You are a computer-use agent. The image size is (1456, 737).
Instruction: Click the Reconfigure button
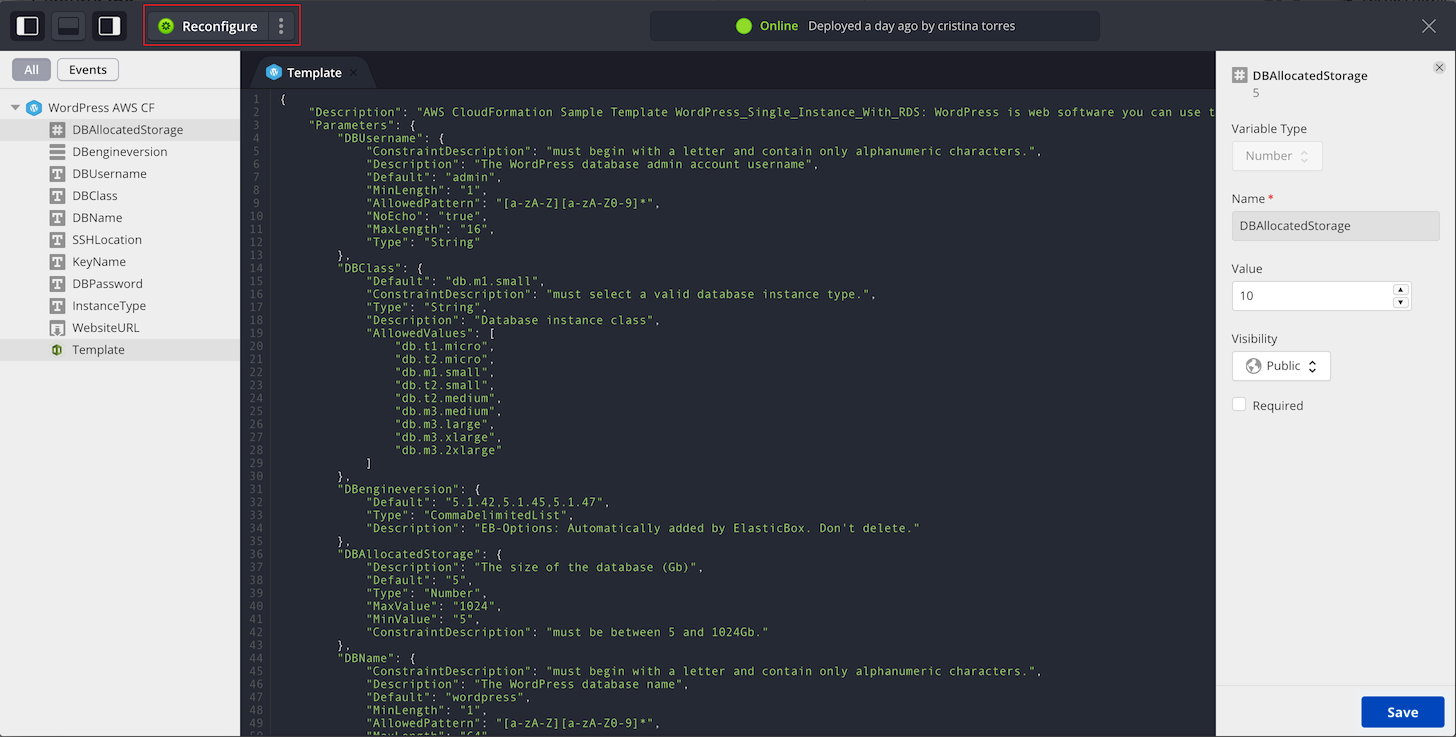tap(208, 26)
